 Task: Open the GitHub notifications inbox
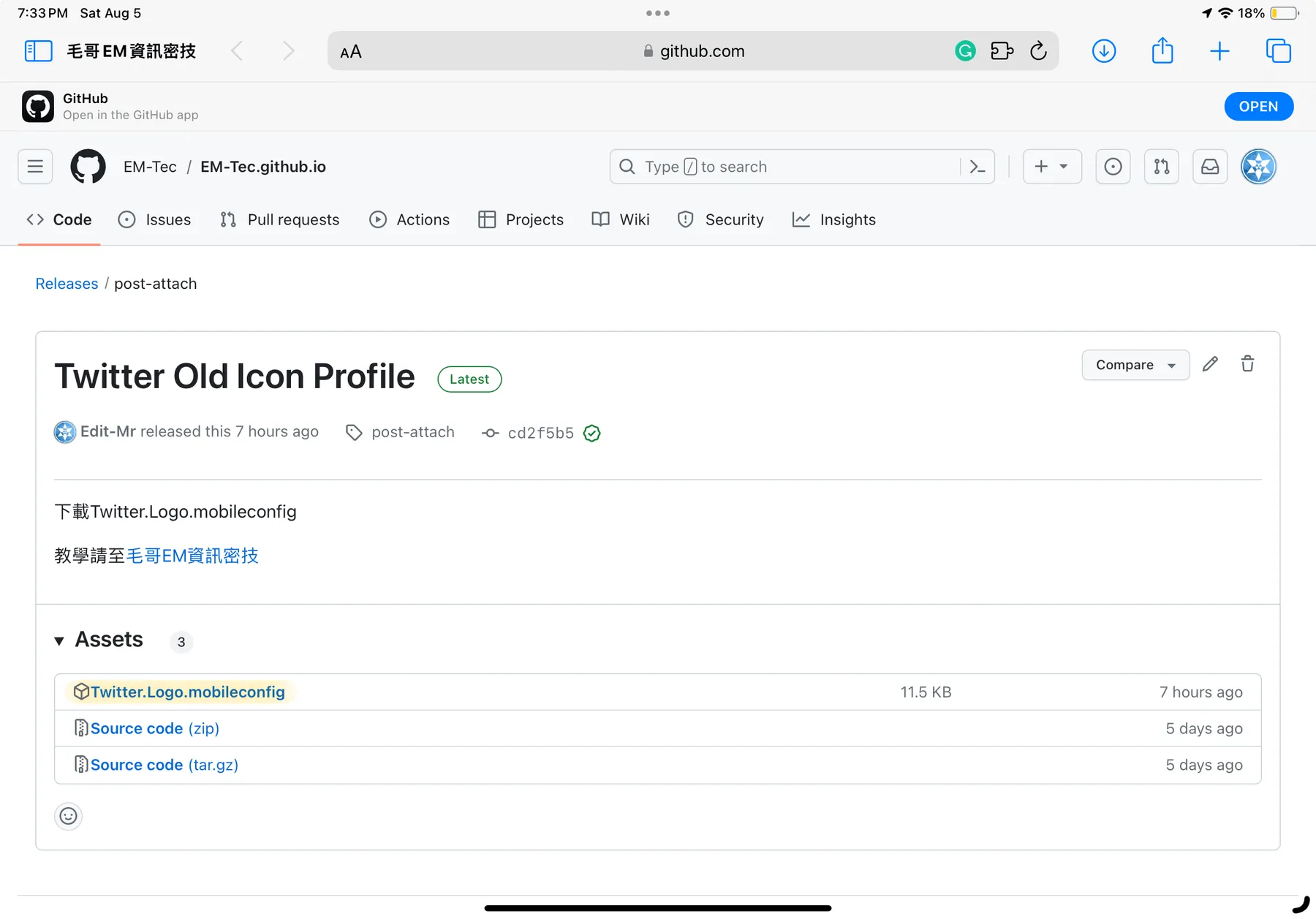1210,167
